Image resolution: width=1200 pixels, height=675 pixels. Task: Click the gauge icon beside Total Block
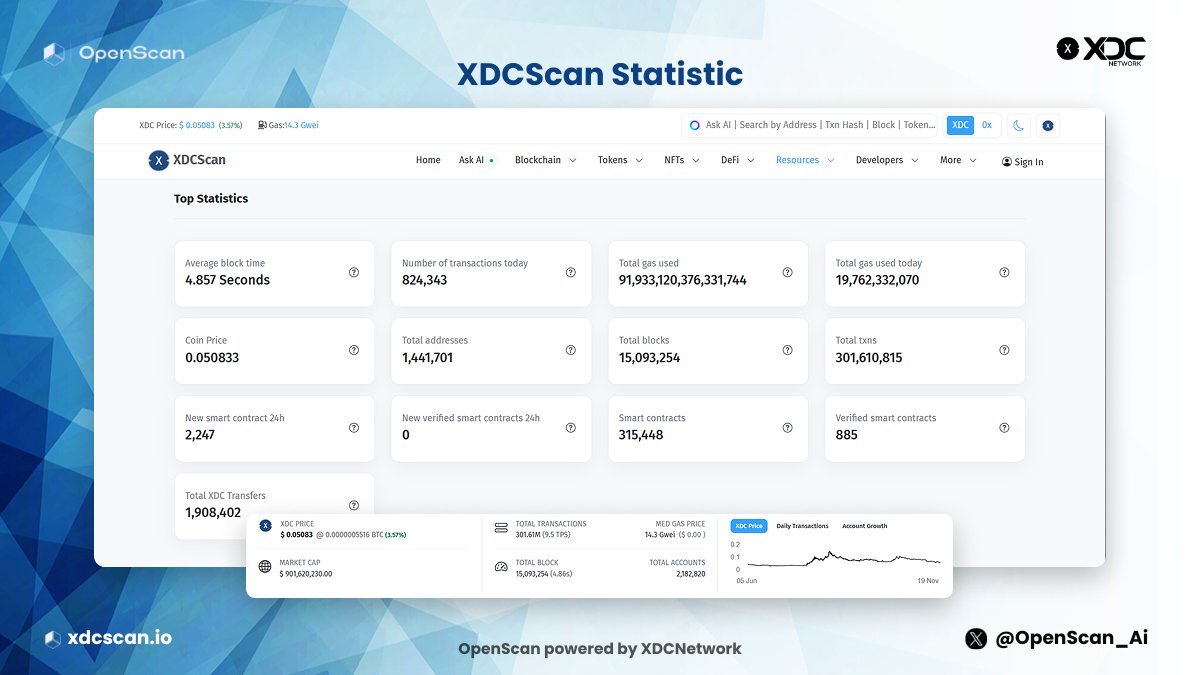(501, 565)
